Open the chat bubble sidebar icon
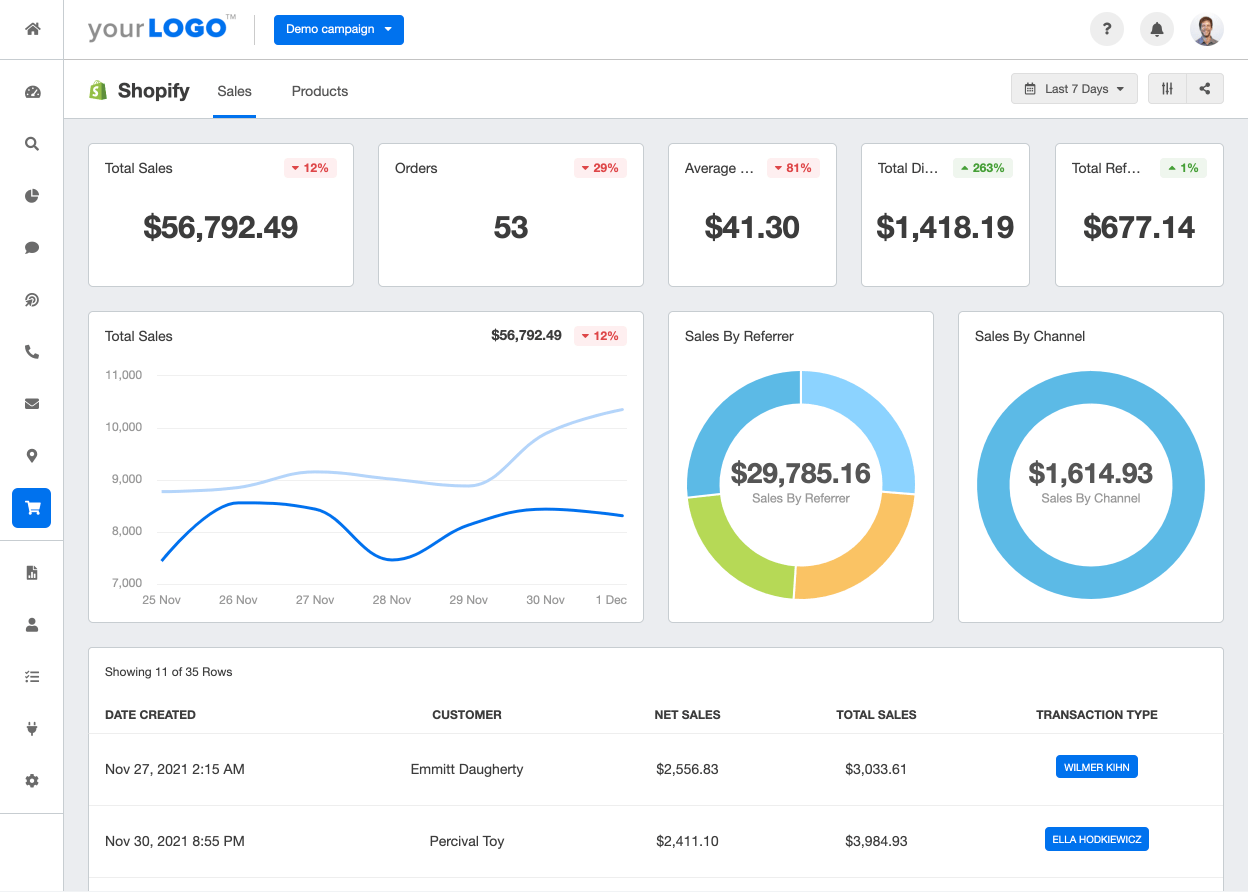The width and height of the screenshot is (1248, 892). (32, 248)
